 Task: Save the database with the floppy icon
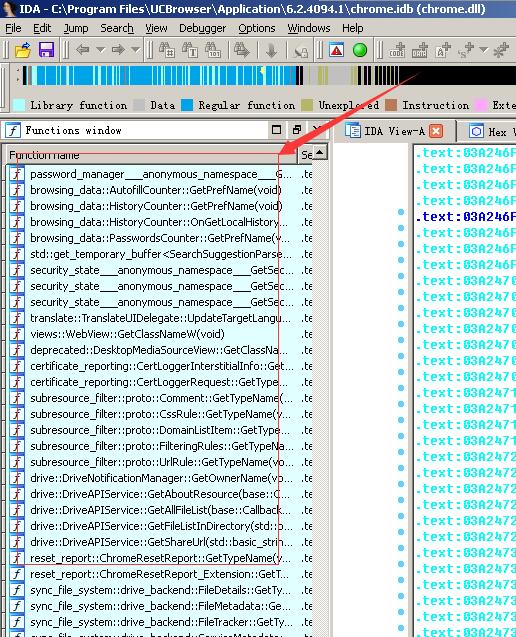pyautogui.click(x=46, y=50)
